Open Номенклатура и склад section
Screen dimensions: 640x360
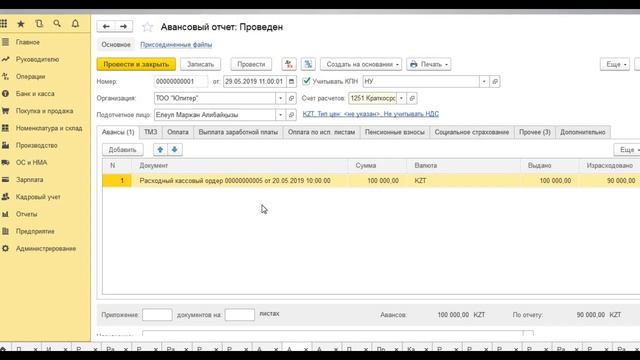[49, 128]
